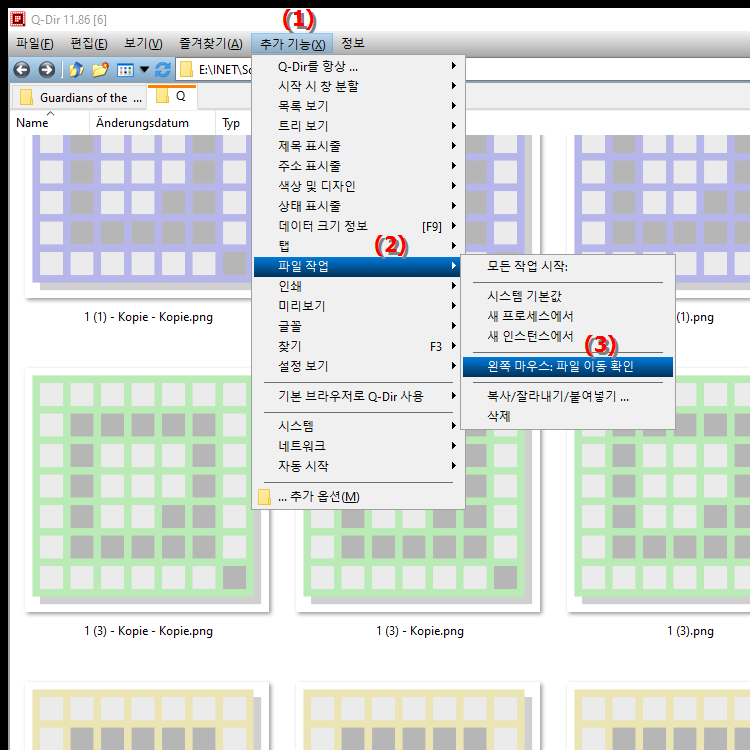The width and height of the screenshot is (750, 750).
Task: Choose 삭제 in the submenu
Action: click(x=568, y=417)
